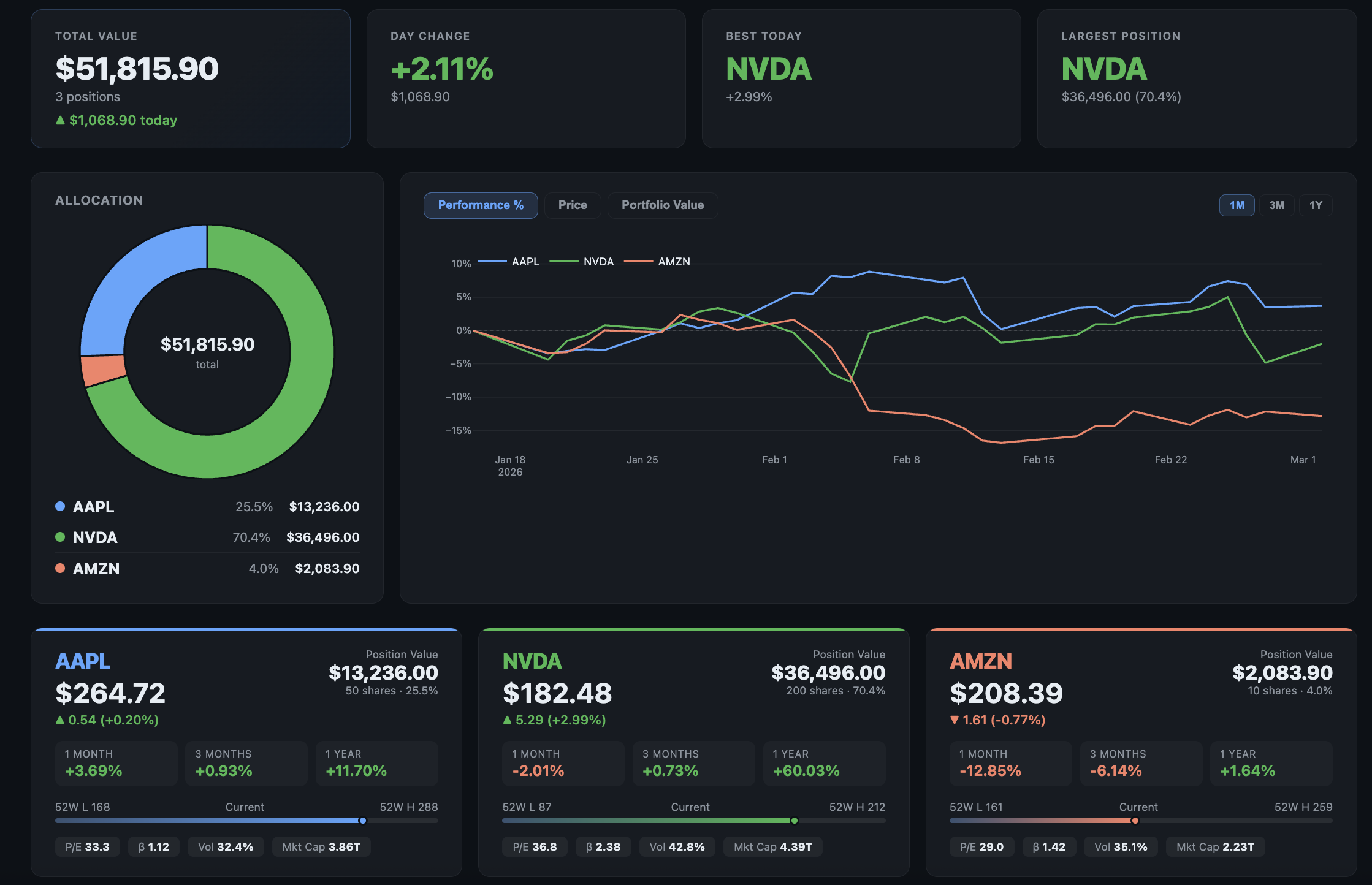
Task: Click NVDA under Largest Position
Action: pyautogui.click(x=1104, y=69)
